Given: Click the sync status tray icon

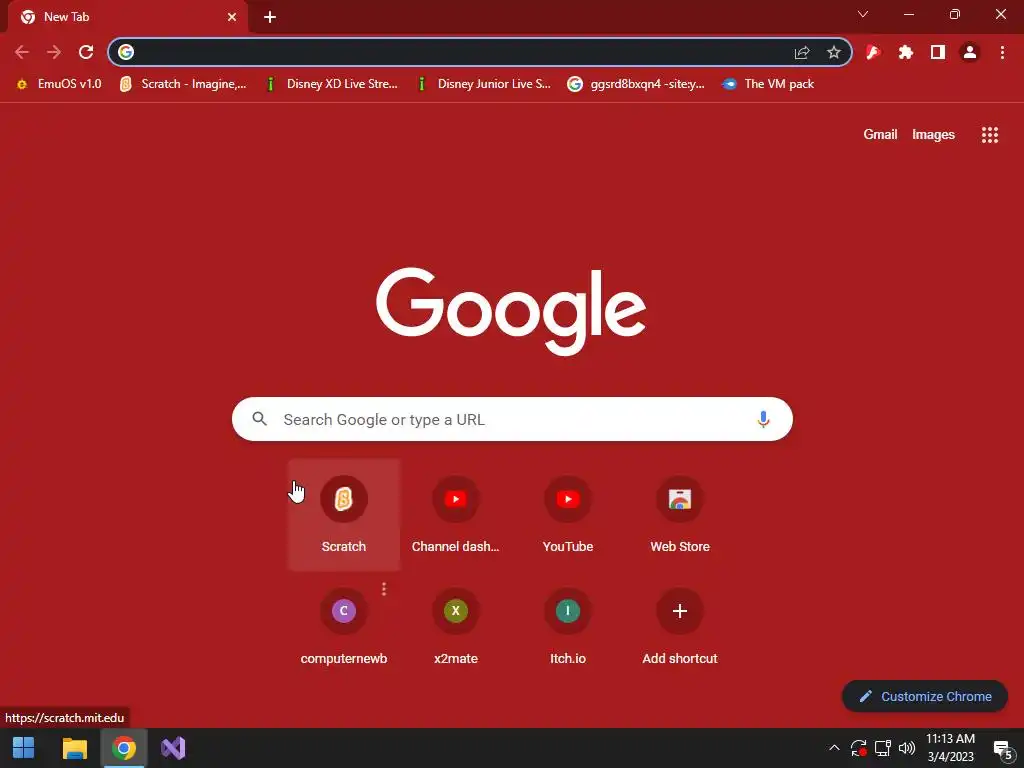Looking at the screenshot, I should [x=858, y=748].
